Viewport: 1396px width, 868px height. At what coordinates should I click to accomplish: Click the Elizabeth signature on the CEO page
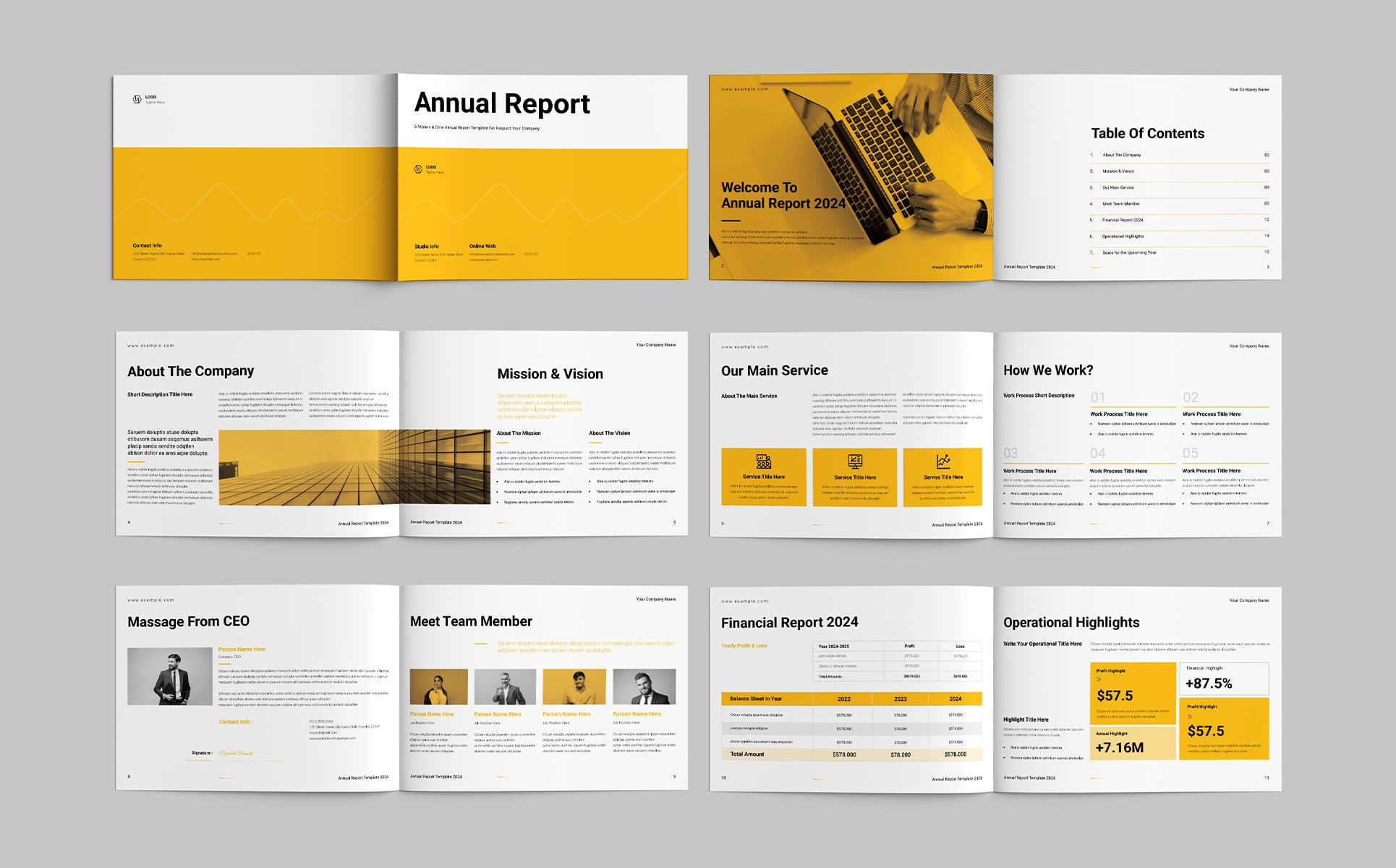tap(236, 754)
